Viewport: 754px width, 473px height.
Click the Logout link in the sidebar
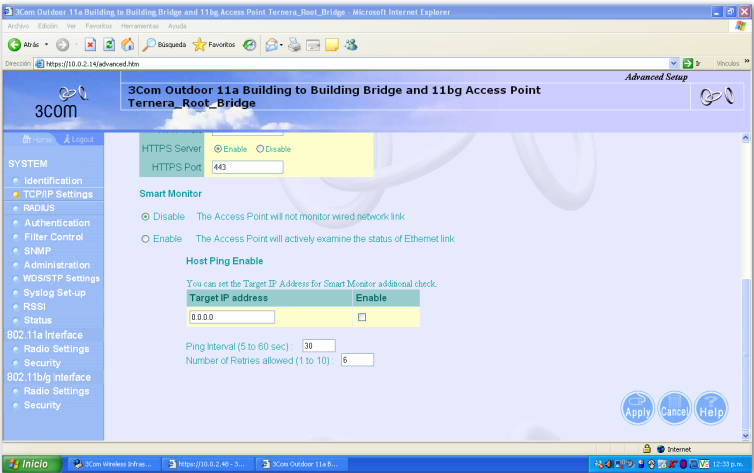pyautogui.click(x=82, y=139)
